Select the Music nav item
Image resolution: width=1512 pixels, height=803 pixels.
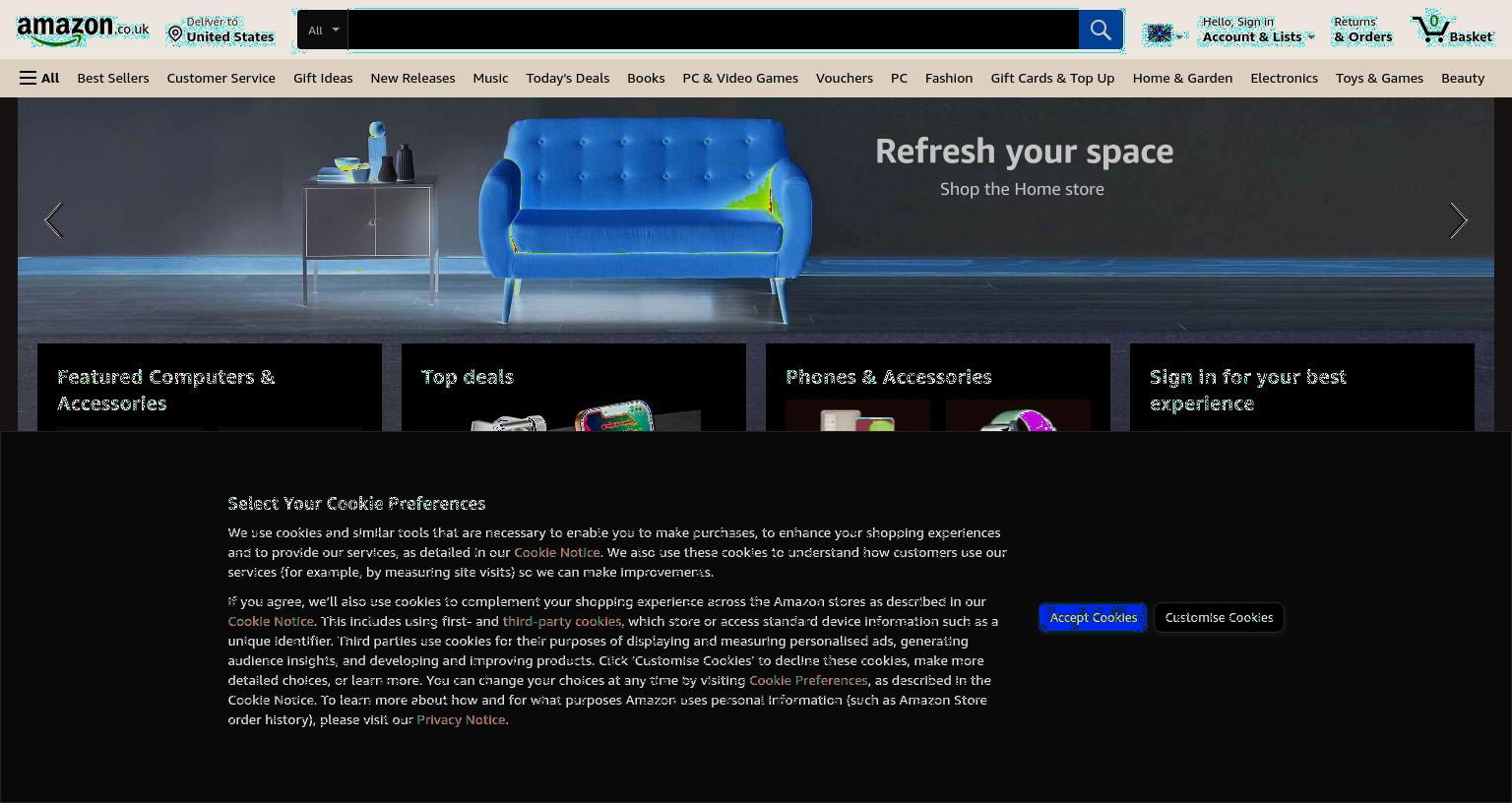pyautogui.click(x=490, y=78)
